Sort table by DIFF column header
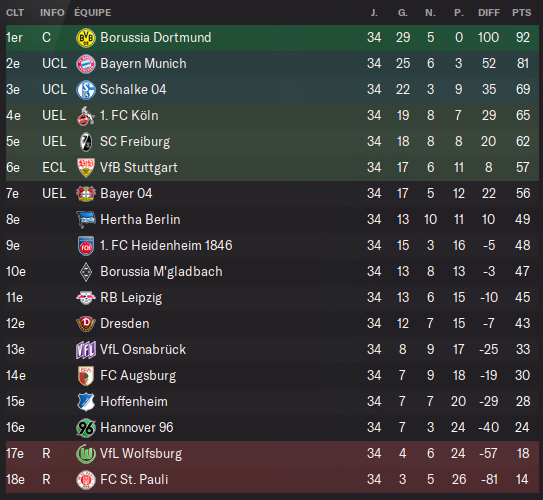 [489, 13]
